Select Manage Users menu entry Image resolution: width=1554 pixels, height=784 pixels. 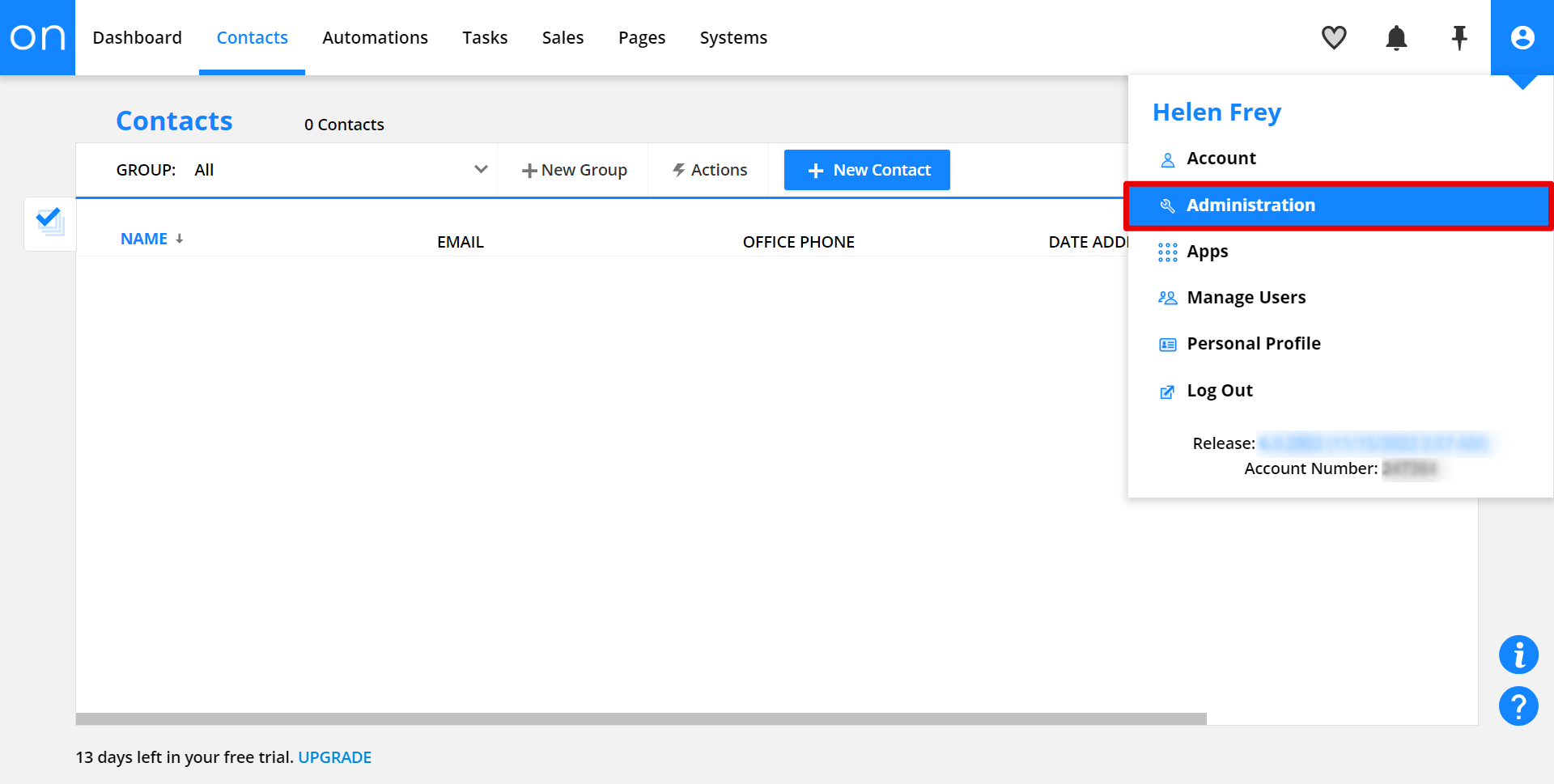tap(1340, 298)
